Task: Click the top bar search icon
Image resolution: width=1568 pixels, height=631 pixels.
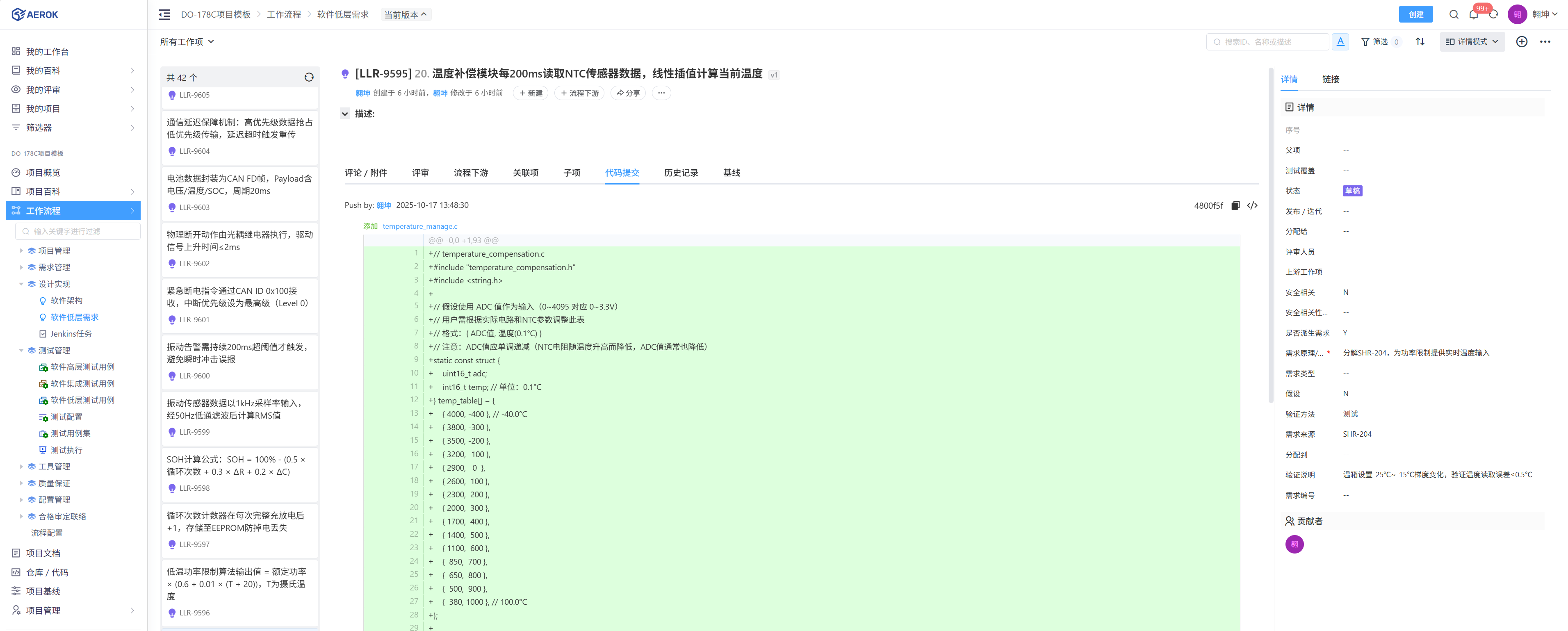Action: click(x=1454, y=15)
